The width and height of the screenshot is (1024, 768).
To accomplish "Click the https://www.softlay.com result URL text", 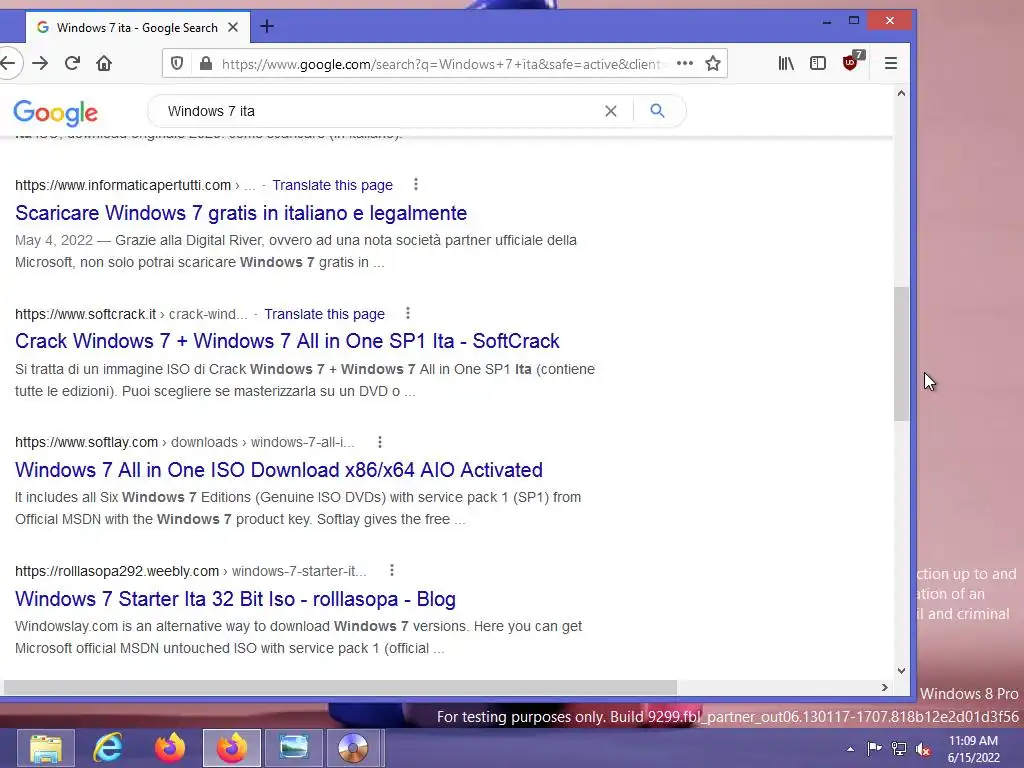I will point(86,442).
